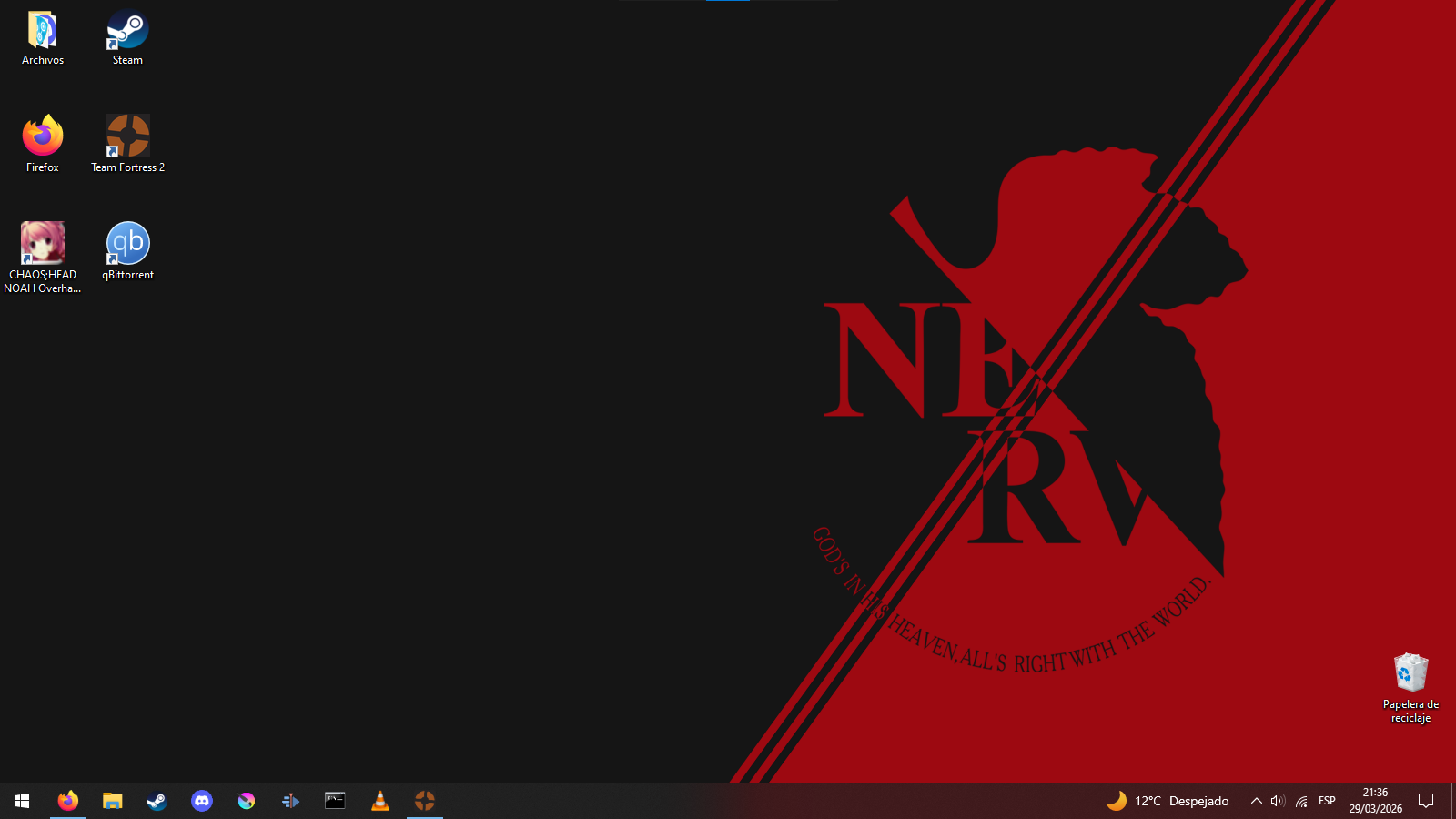Open the notification action center
This screenshot has height=819, width=1456.
pyautogui.click(x=1426, y=801)
